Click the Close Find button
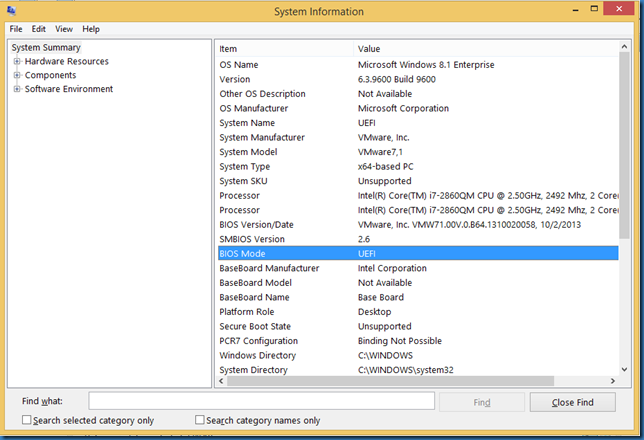This screenshot has height=440, width=644. coord(573,402)
